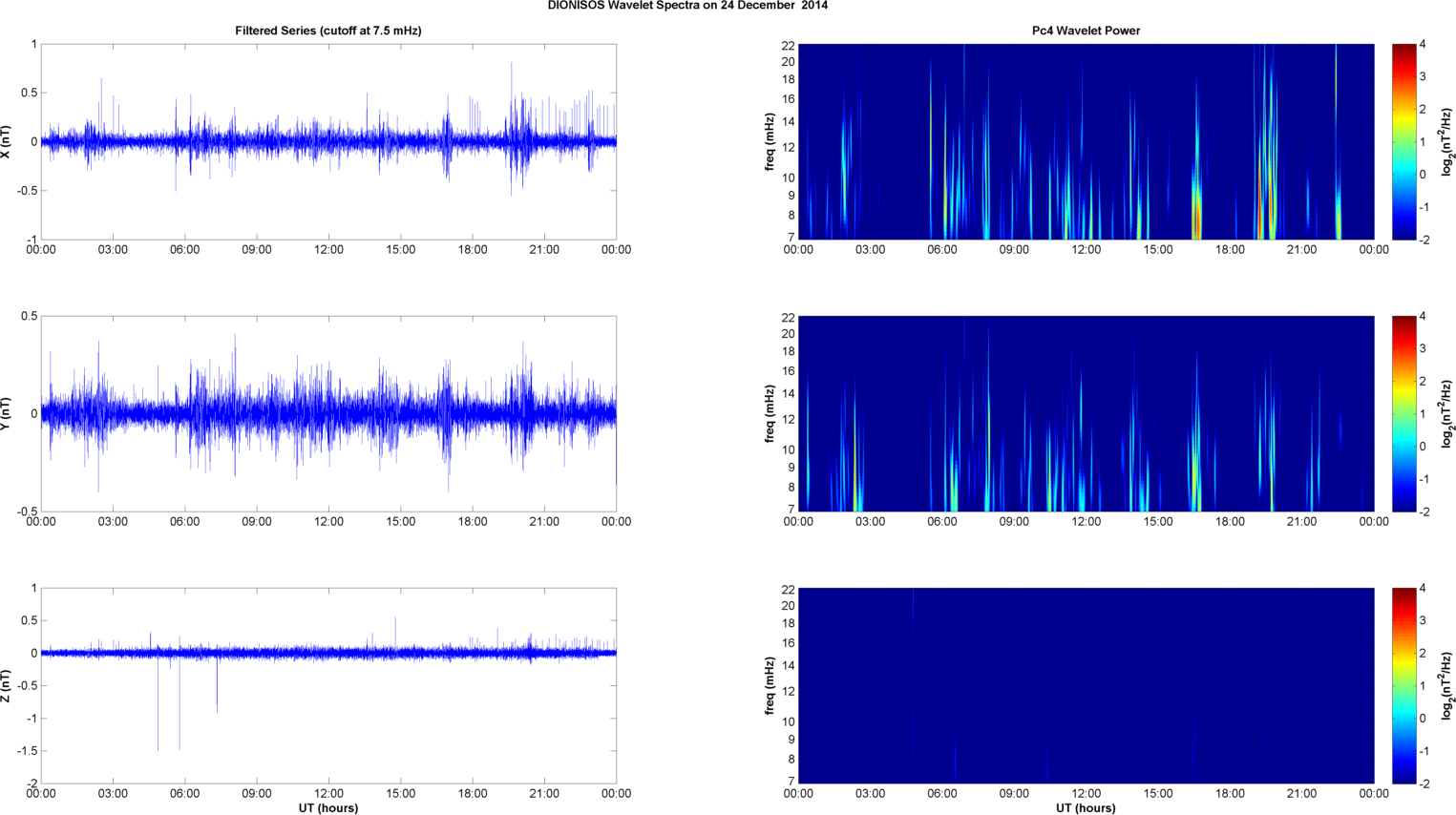Click 'UT (hours)' under the bottom spectrogram
Image resolution: width=1456 pixels, height=815 pixels.
pyautogui.click(x=1086, y=808)
